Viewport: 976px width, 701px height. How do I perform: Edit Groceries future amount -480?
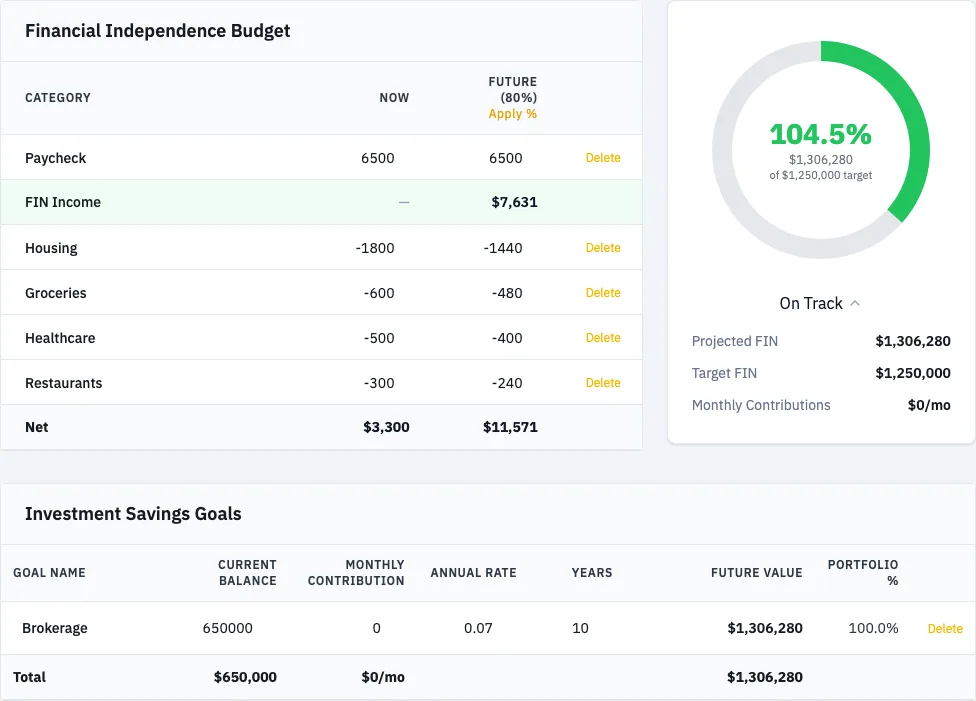tap(507, 293)
